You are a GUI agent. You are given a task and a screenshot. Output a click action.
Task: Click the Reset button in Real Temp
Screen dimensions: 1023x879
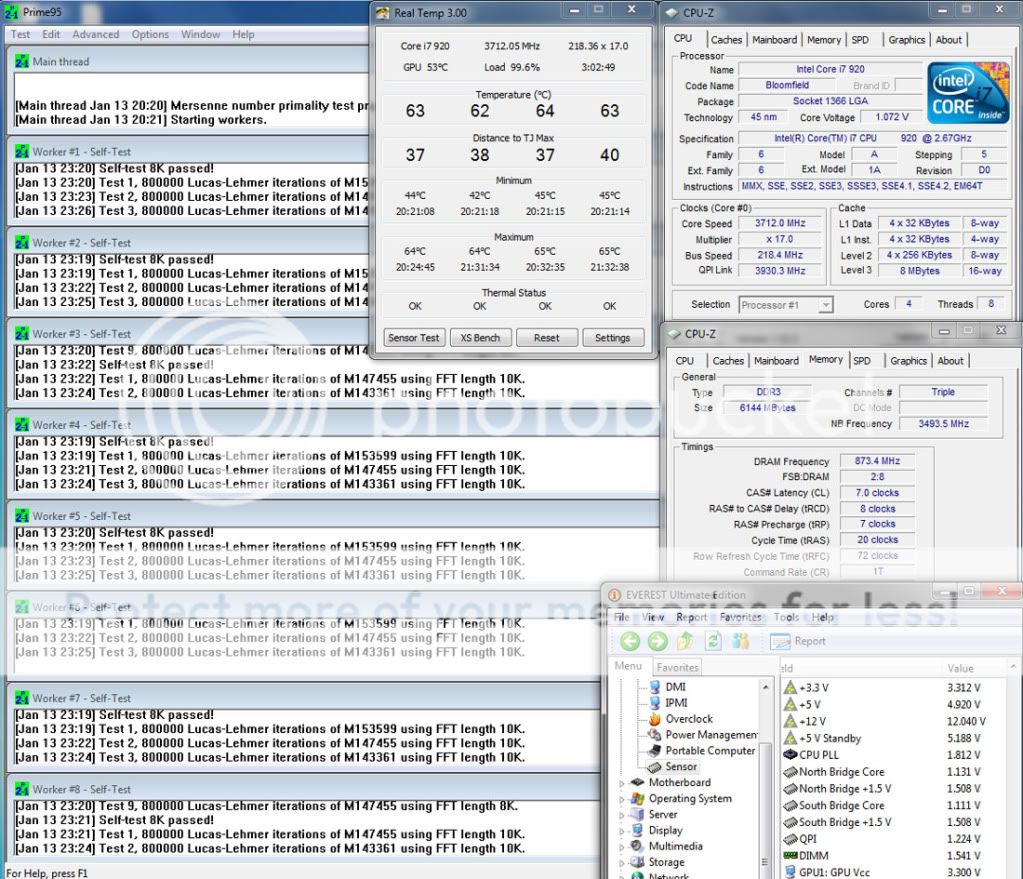547,337
